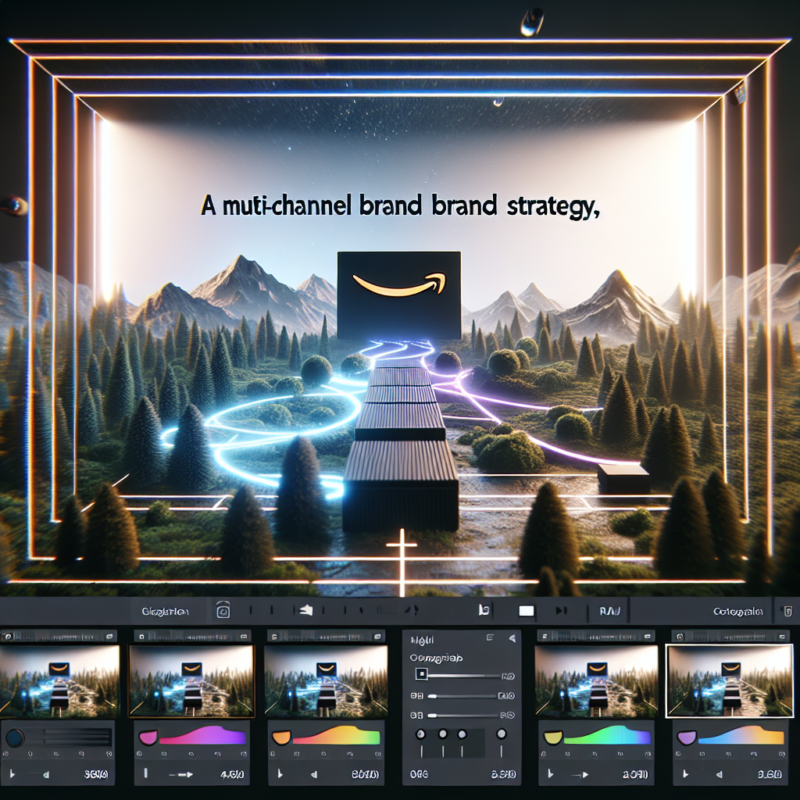
Task: Click left icon above the white-bordered thumbnail
Action: 680,637
